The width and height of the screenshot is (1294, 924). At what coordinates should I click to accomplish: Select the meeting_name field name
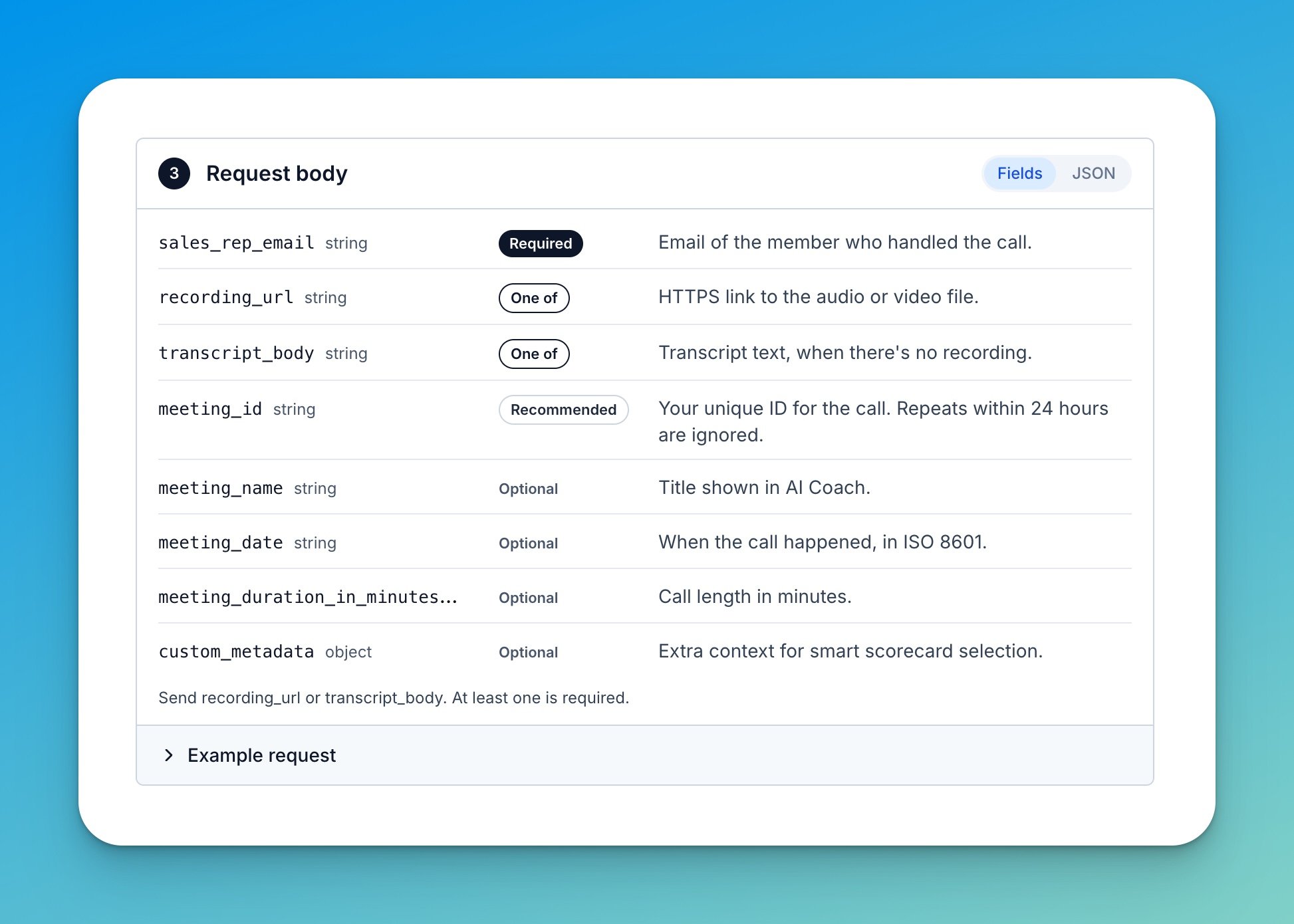coord(221,488)
